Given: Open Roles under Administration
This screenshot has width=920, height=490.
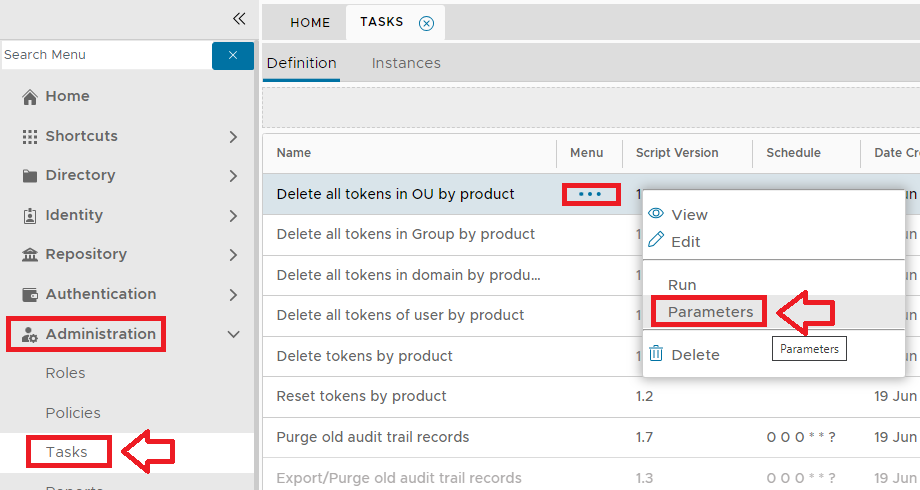Looking at the screenshot, I should (x=65, y=373).
